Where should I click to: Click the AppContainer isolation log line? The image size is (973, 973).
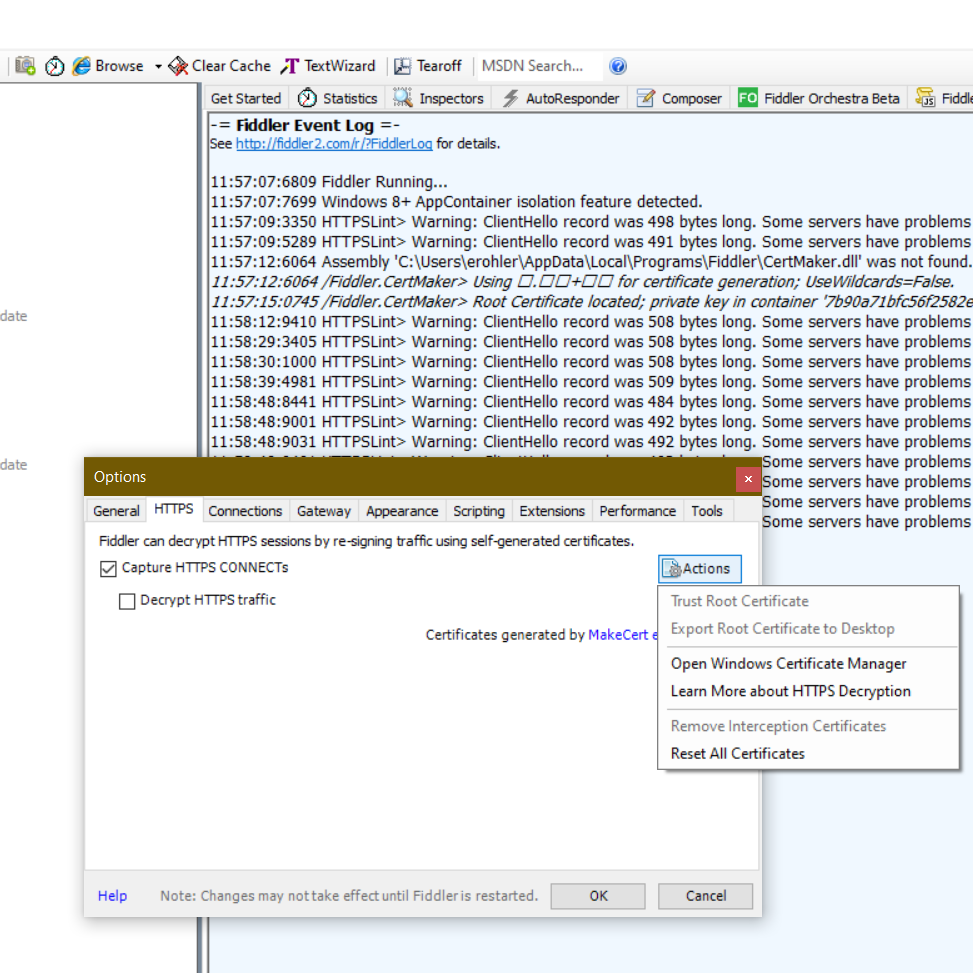pos(456,202)
